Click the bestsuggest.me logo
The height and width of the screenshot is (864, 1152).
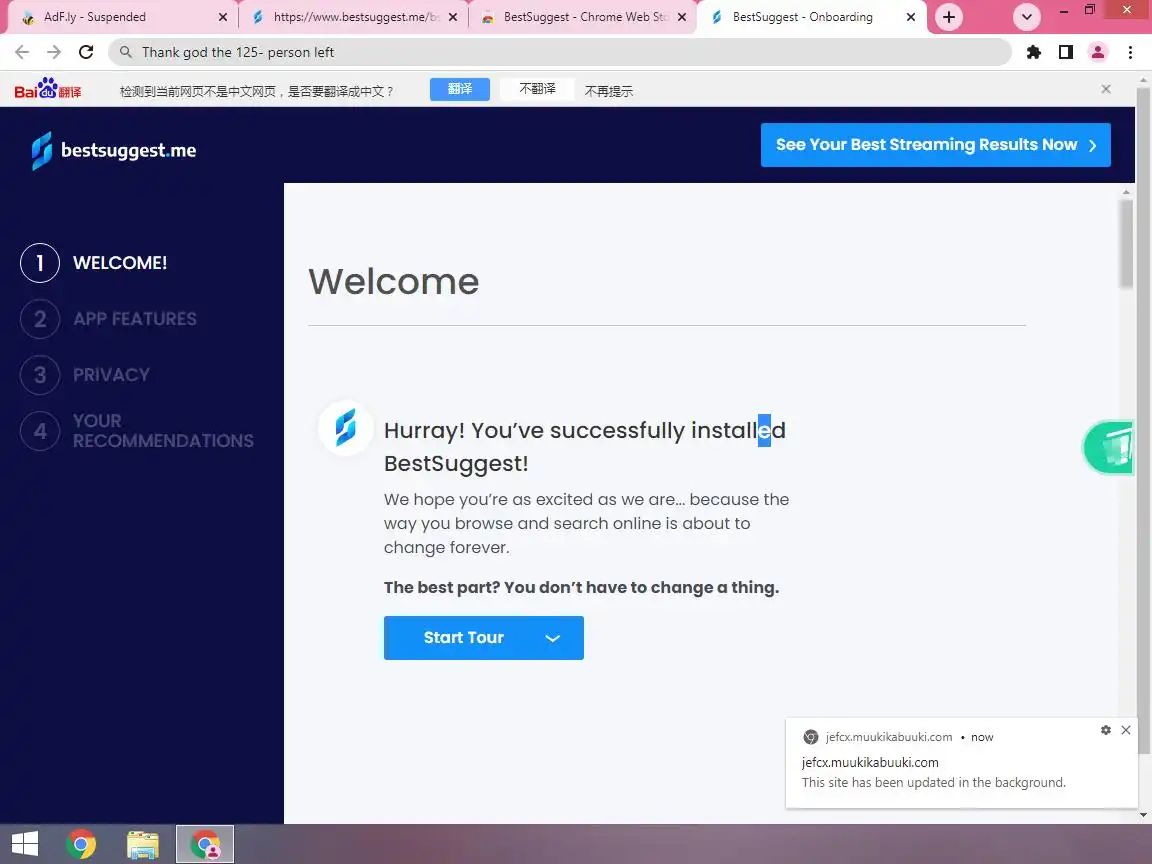click(x=114, y=151)
